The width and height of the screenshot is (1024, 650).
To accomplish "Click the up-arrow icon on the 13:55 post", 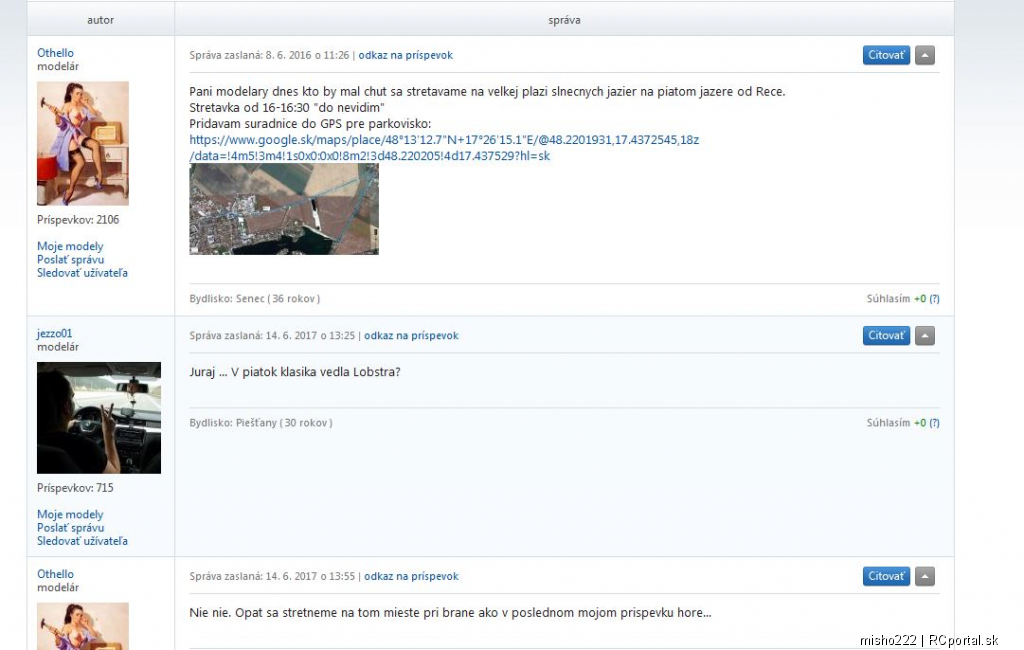I will click(924, 576).
